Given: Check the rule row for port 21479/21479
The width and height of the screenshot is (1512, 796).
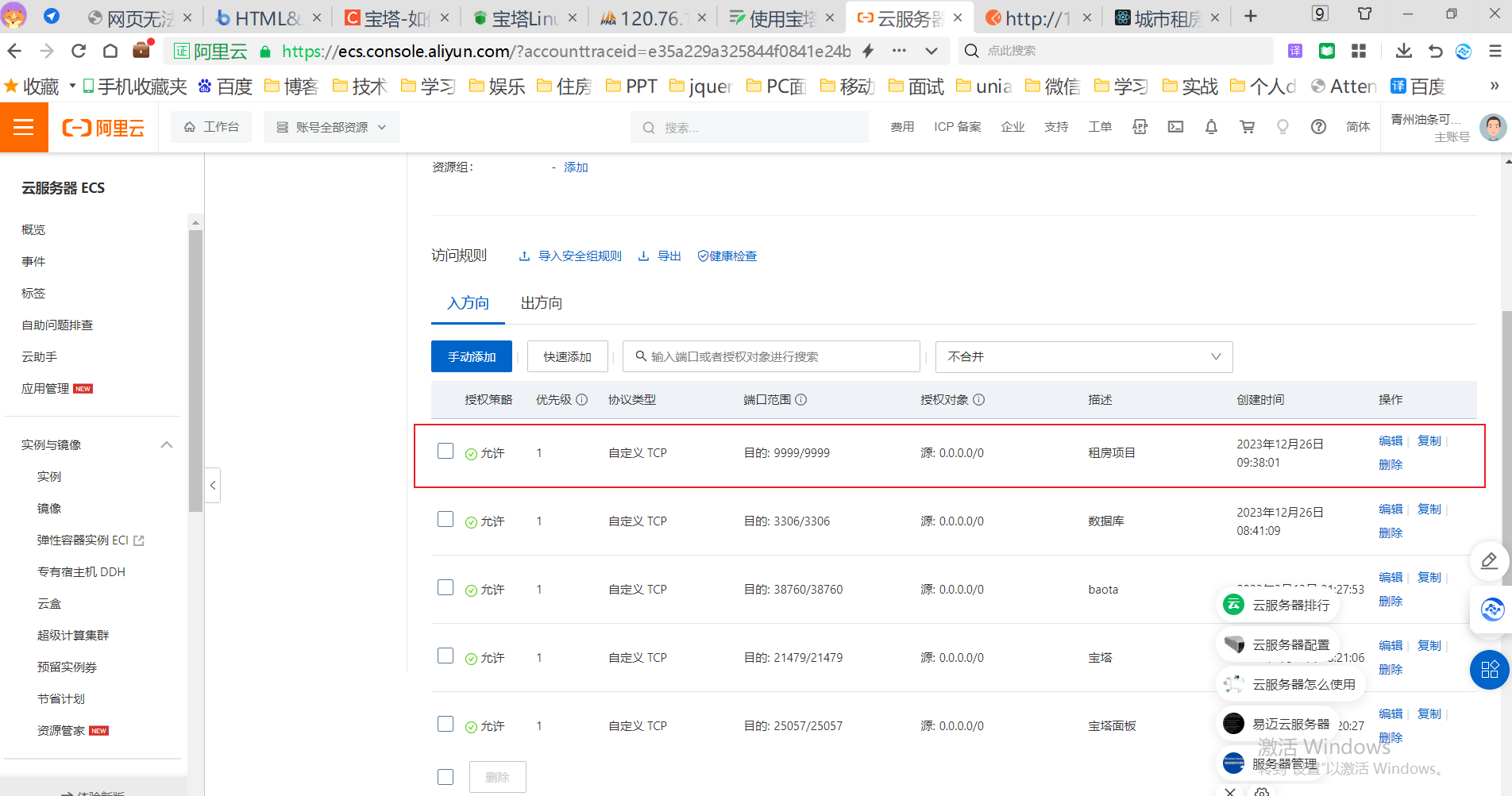Looking at the screenshot, I should [445, 656].
